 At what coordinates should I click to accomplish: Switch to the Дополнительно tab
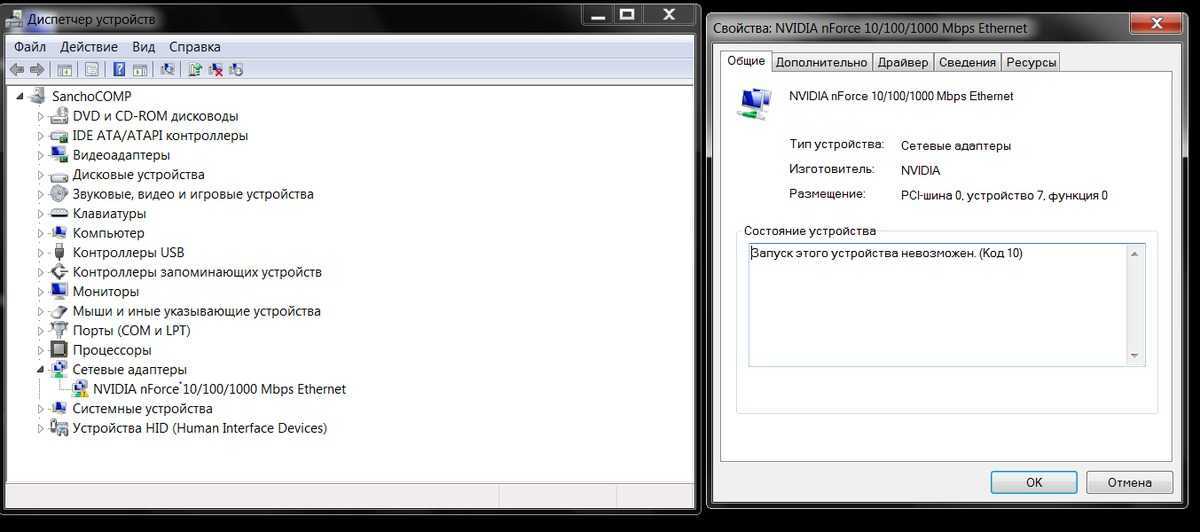tap(822, 62)
